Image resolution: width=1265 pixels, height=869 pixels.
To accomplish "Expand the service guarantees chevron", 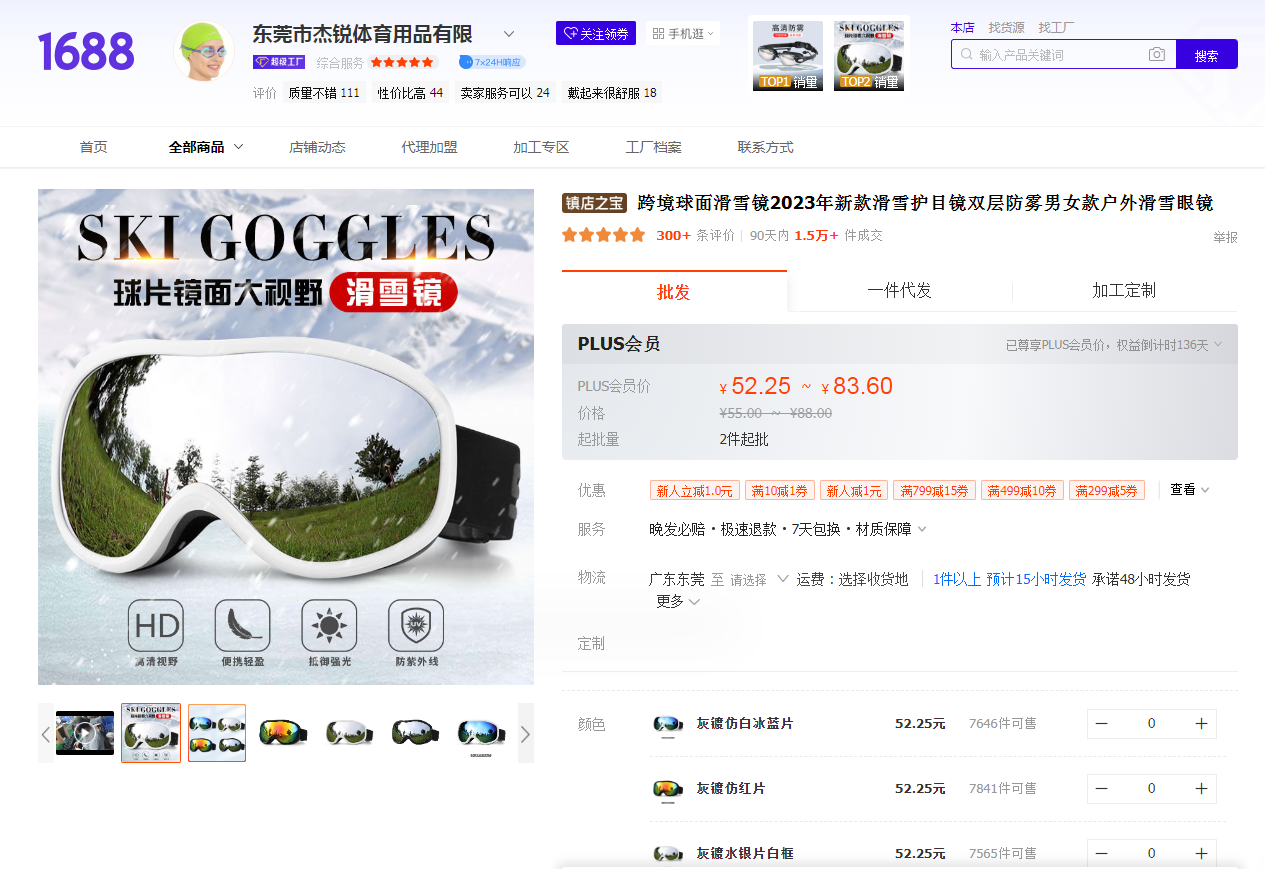I will pyautogui.click(x=922, y=529).
